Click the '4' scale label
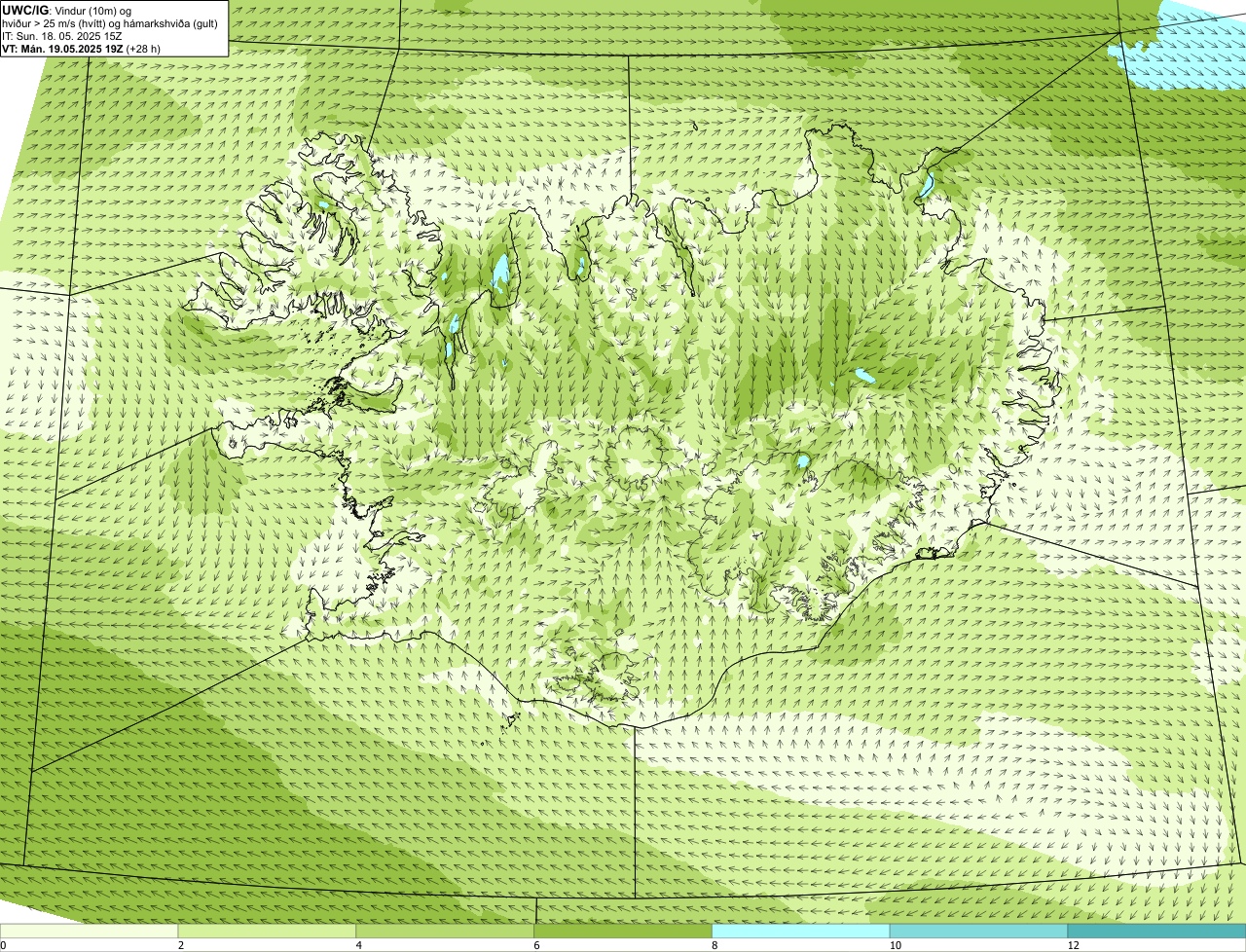Image resolution: width=1246 pixels, height=952 pixels. (x=358, y=945)
